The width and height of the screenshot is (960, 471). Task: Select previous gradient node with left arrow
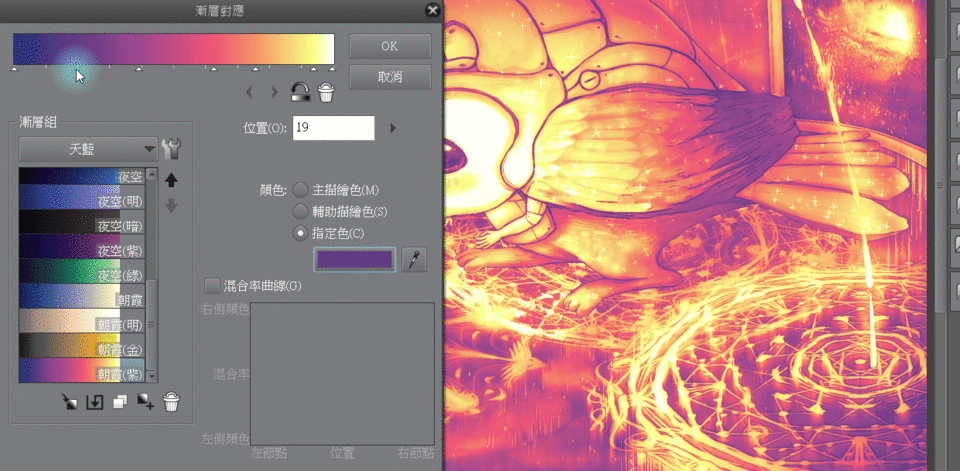coord(249,93)
